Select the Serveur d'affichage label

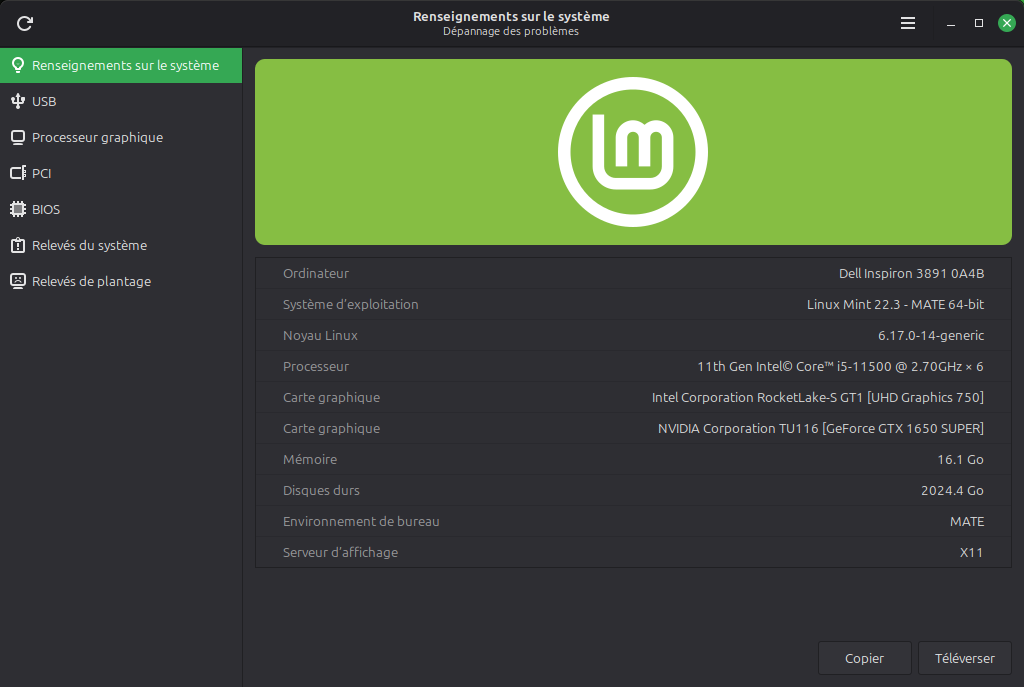pos(340,552)
